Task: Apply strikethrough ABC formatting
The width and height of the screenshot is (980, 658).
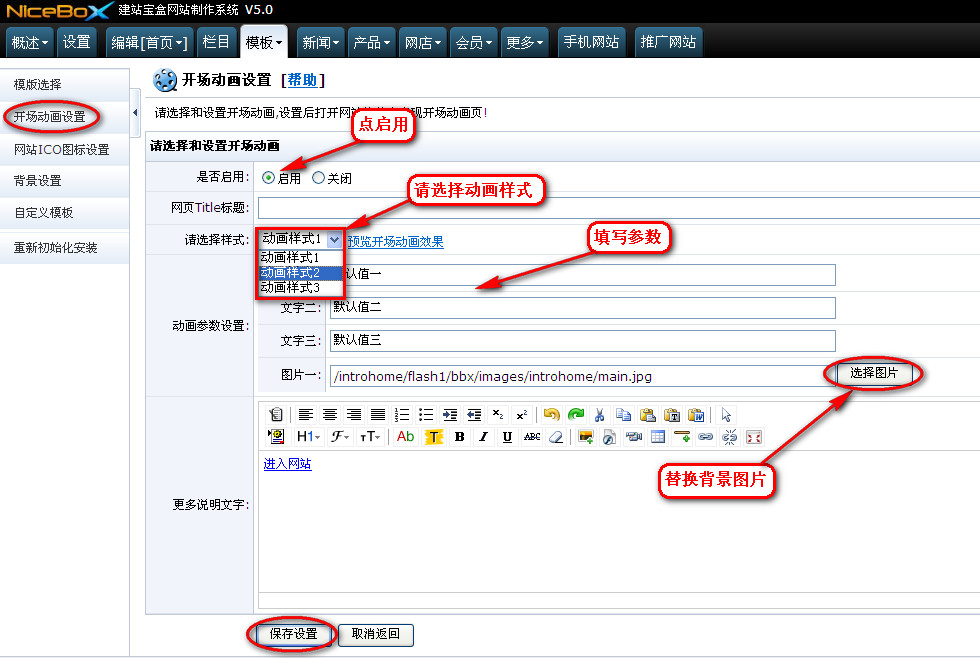Action: click(x=532, y=437)
